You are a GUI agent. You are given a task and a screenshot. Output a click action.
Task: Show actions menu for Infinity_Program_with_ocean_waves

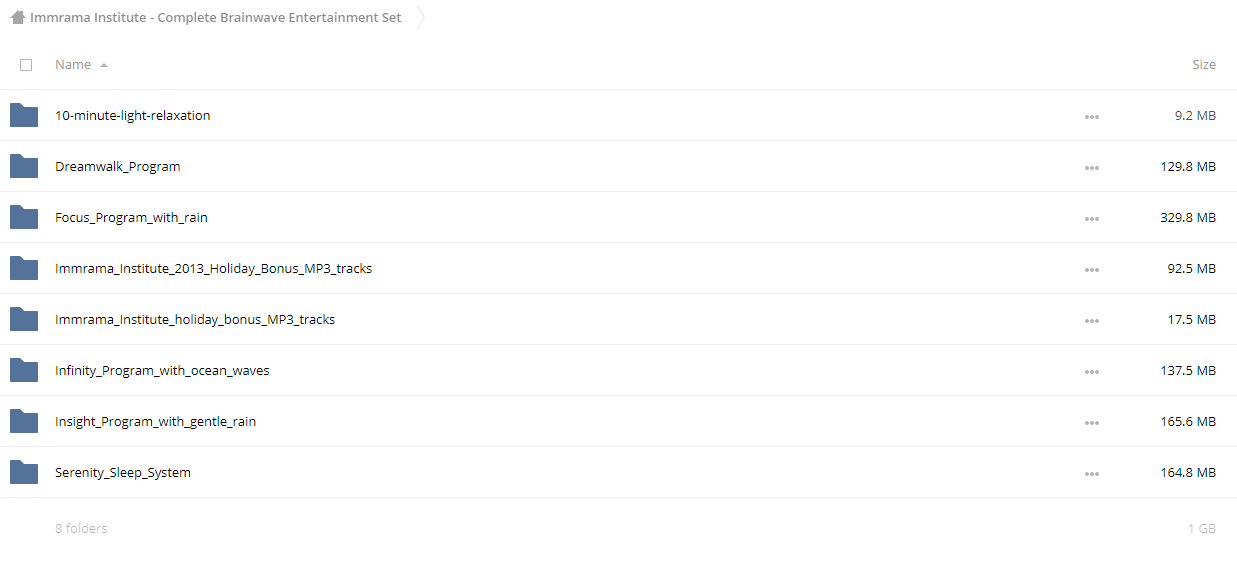point(1091,372)
